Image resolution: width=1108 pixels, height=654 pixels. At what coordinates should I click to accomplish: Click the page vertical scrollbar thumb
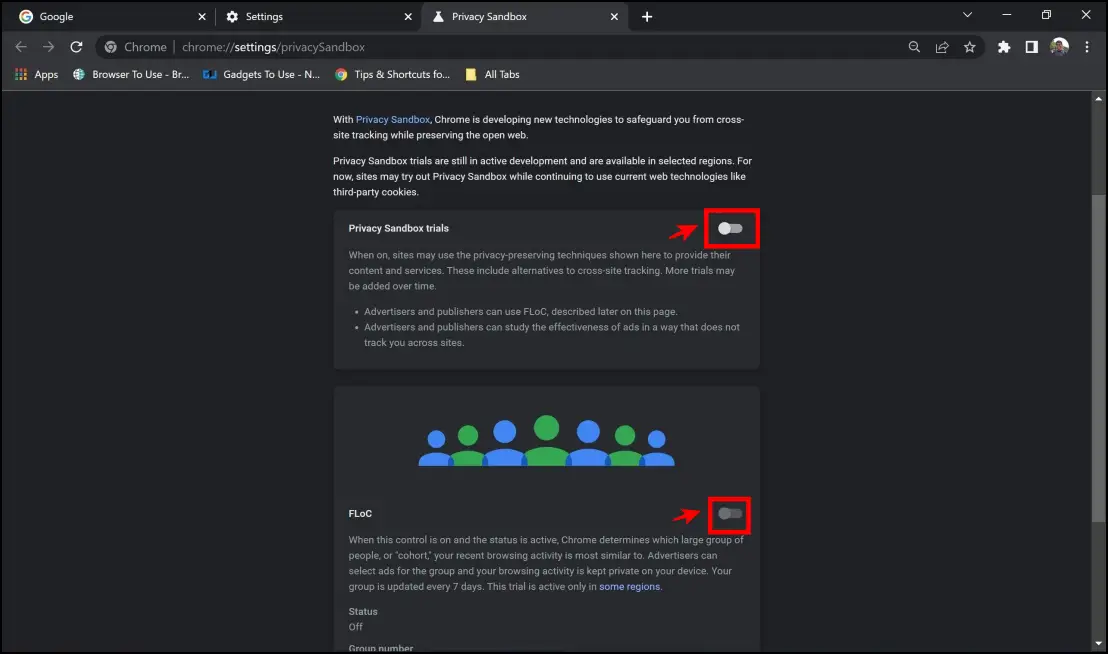tap(1098, 358)
